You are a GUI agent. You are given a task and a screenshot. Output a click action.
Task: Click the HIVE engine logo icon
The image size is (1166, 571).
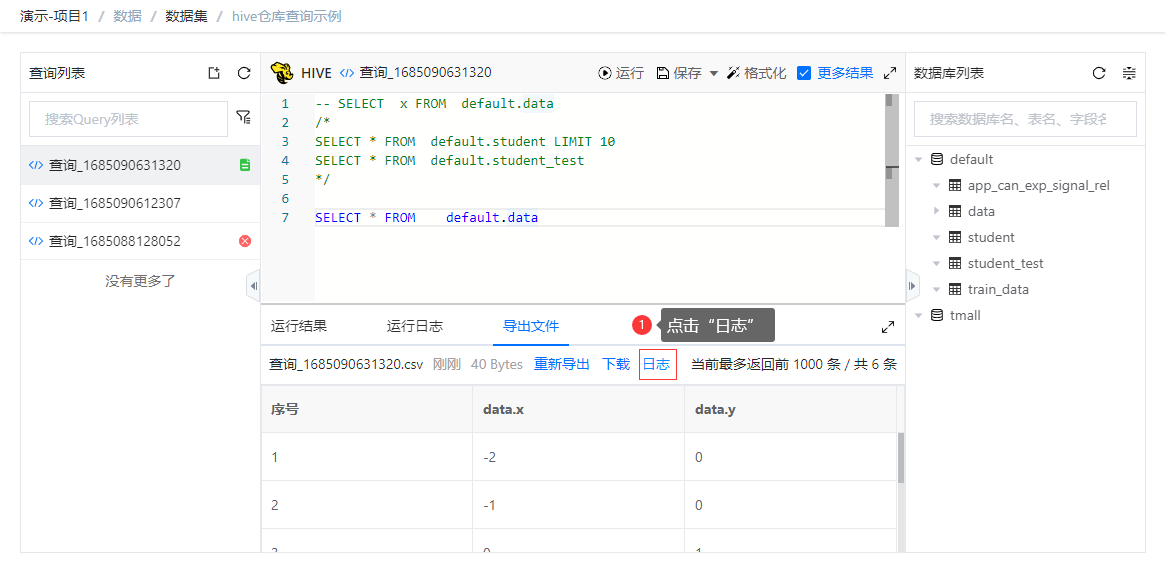281,73
